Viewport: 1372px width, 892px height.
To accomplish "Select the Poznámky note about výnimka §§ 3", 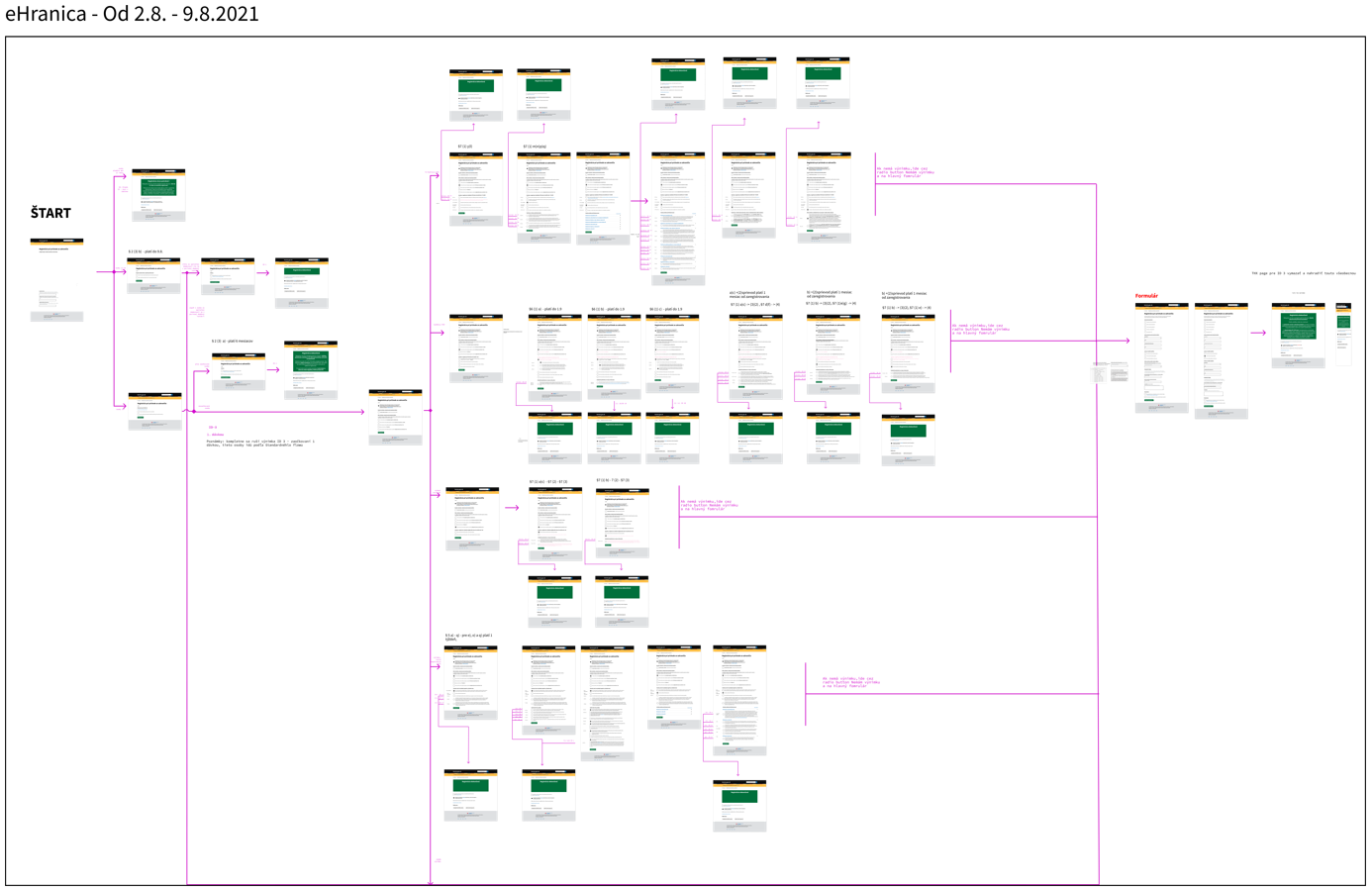I will [260, 444].
